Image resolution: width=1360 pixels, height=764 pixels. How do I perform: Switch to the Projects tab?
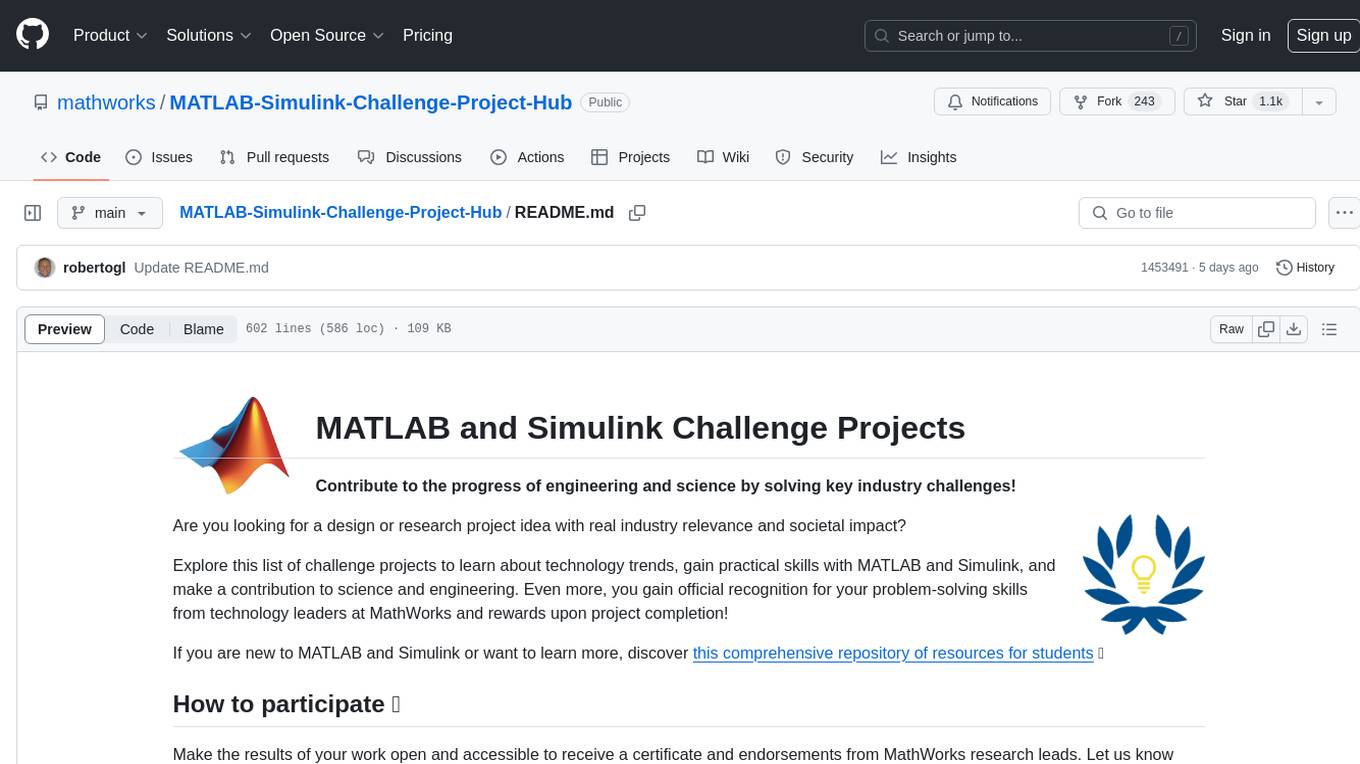point(630,157)
